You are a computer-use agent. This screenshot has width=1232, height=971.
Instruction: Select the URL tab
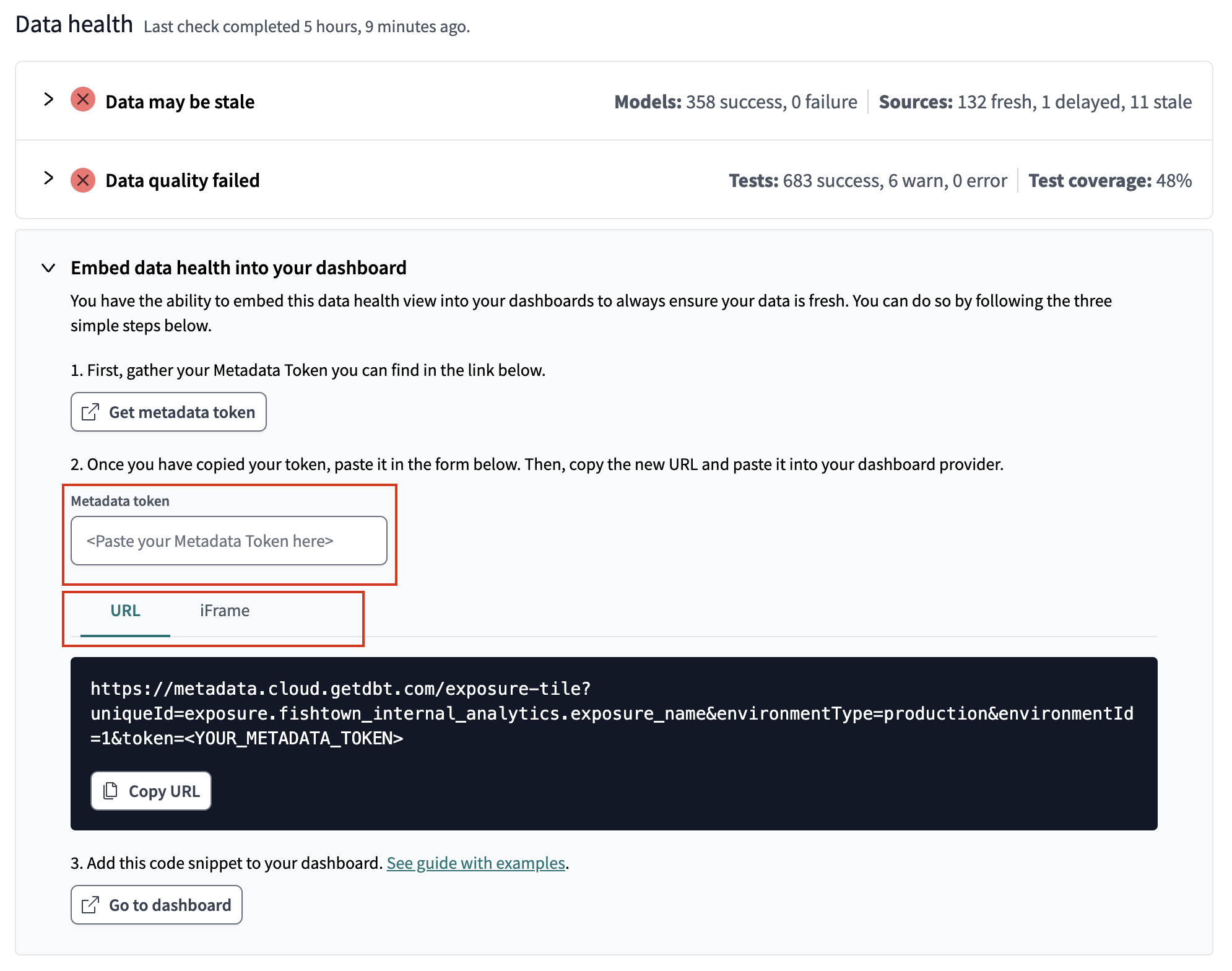123,610
